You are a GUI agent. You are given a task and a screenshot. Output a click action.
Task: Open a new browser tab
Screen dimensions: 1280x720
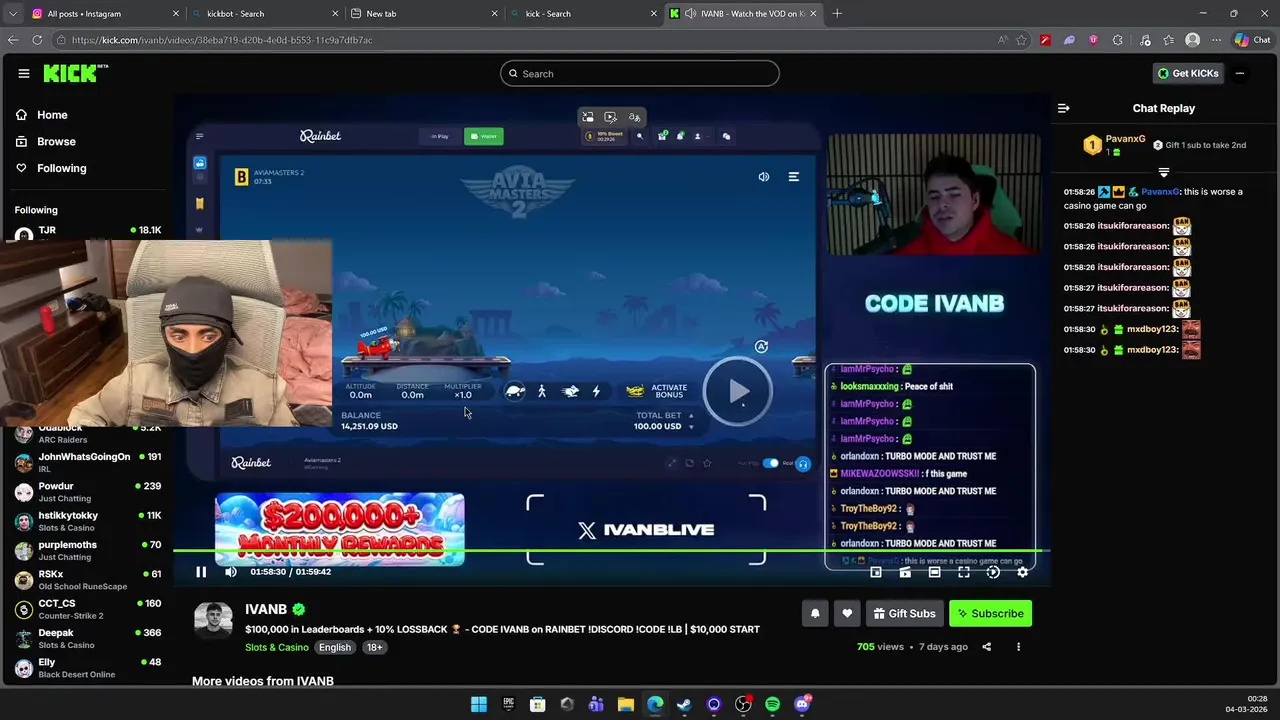pyautogui.click(x=837, y=14)
